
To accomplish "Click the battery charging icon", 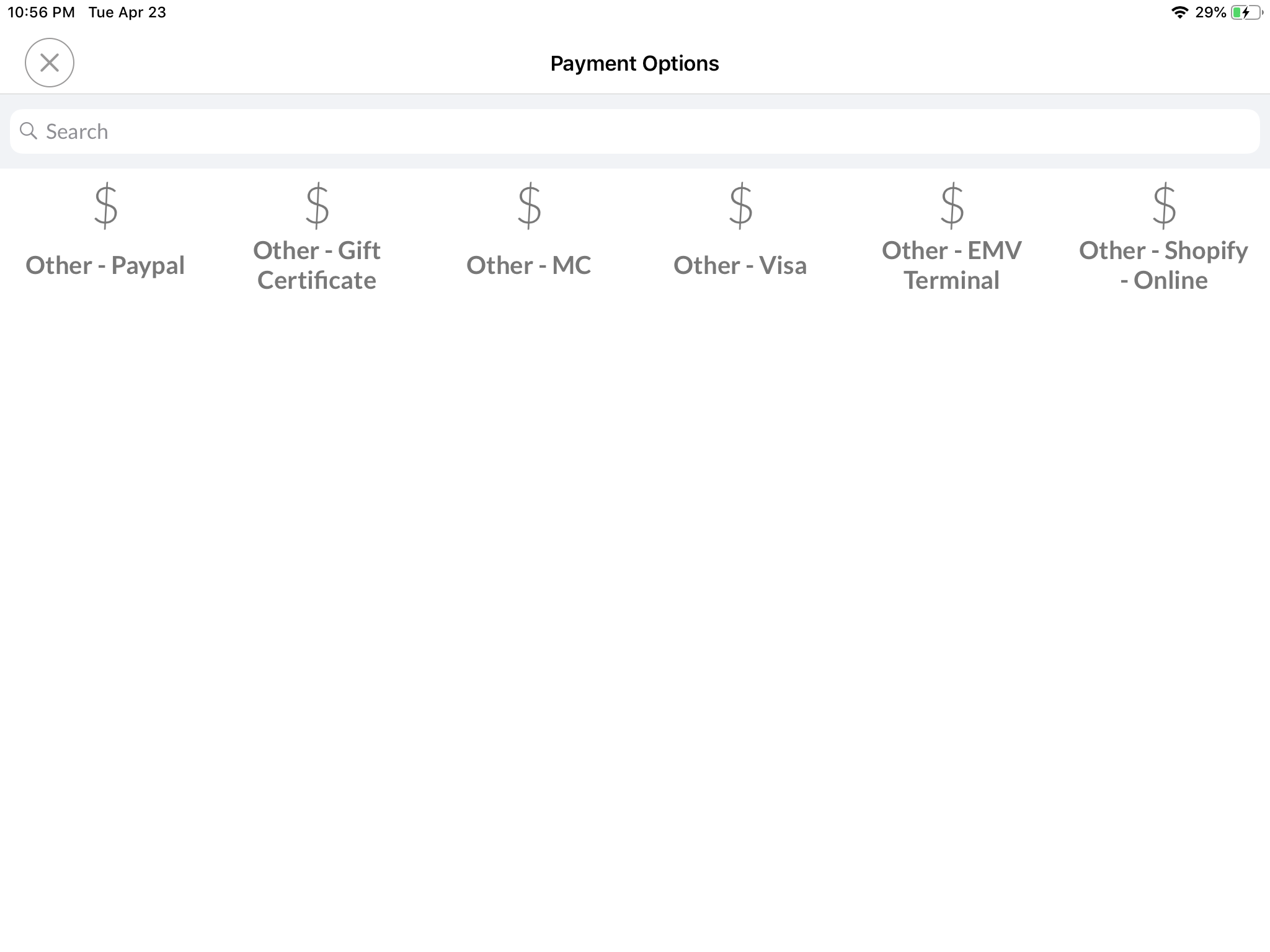I will 1246,12.
